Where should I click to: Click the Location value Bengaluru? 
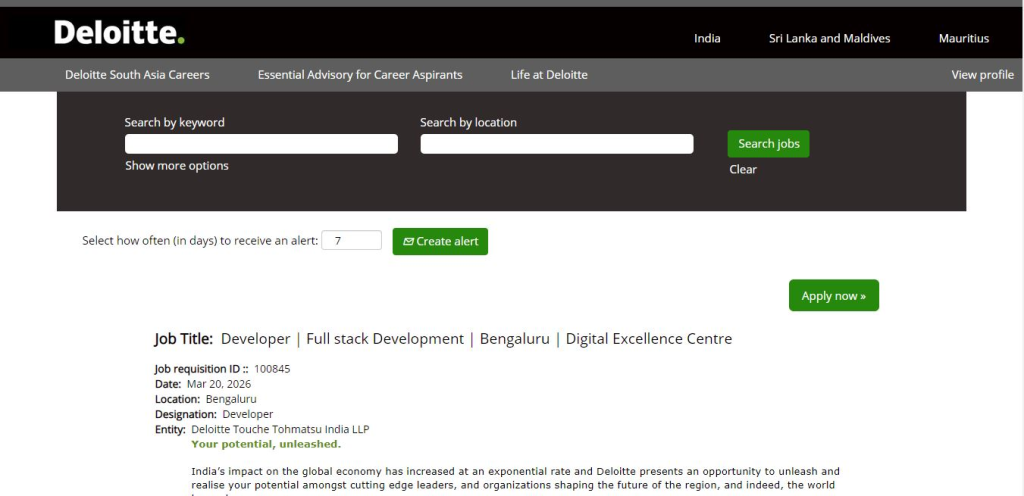coord(231,399)
